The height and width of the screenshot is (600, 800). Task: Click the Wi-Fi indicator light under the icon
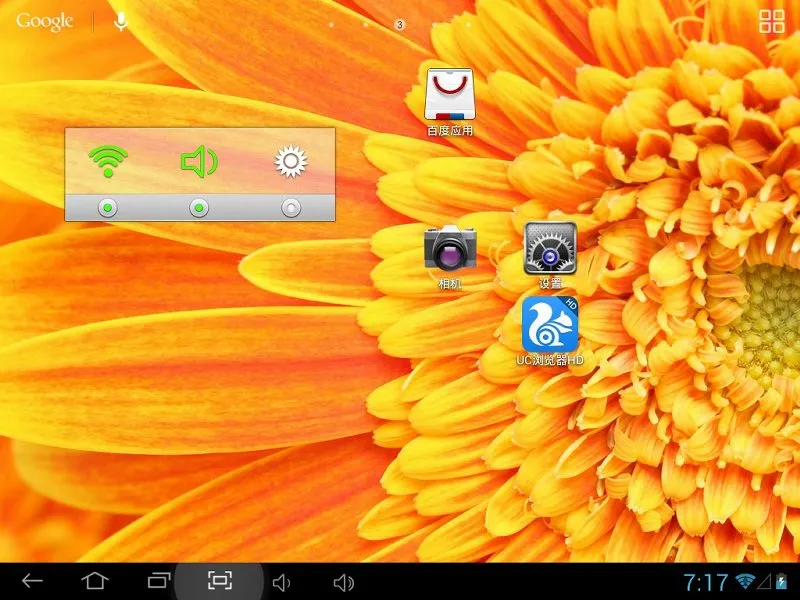tap(107, 208)
